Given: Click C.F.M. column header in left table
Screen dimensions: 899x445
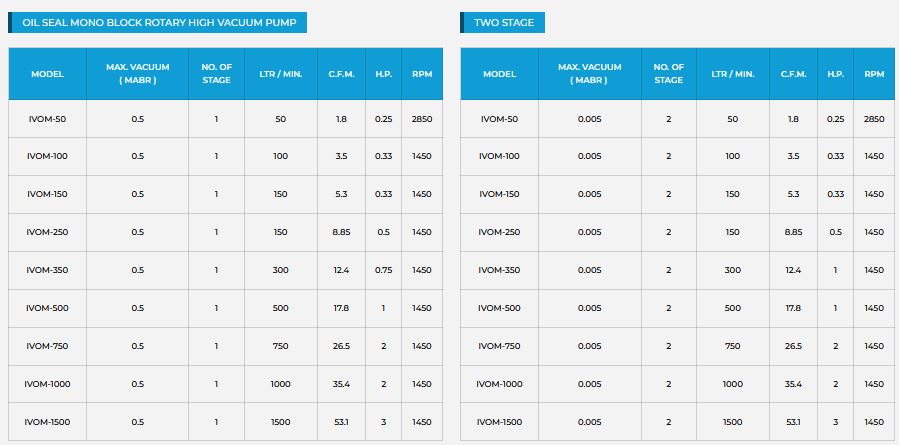Looking at the screenshot, I should [342, 74].
